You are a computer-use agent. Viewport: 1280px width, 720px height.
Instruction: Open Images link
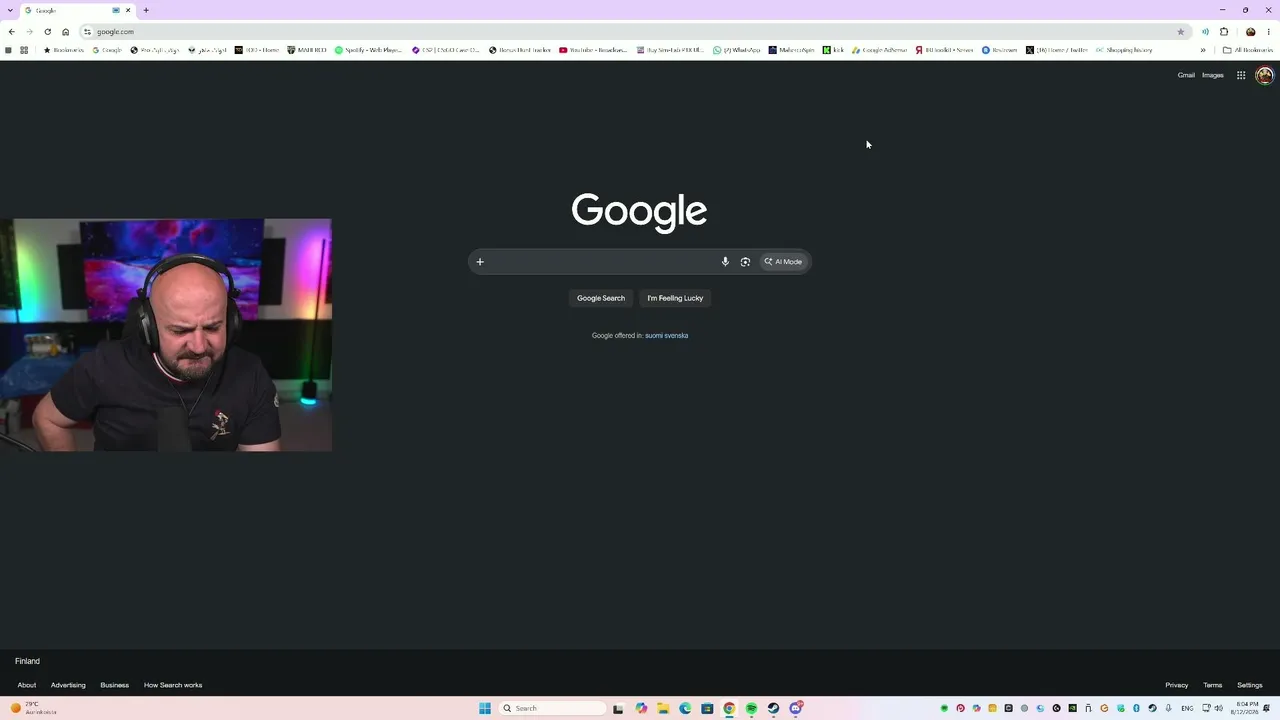coord(1213,75)
